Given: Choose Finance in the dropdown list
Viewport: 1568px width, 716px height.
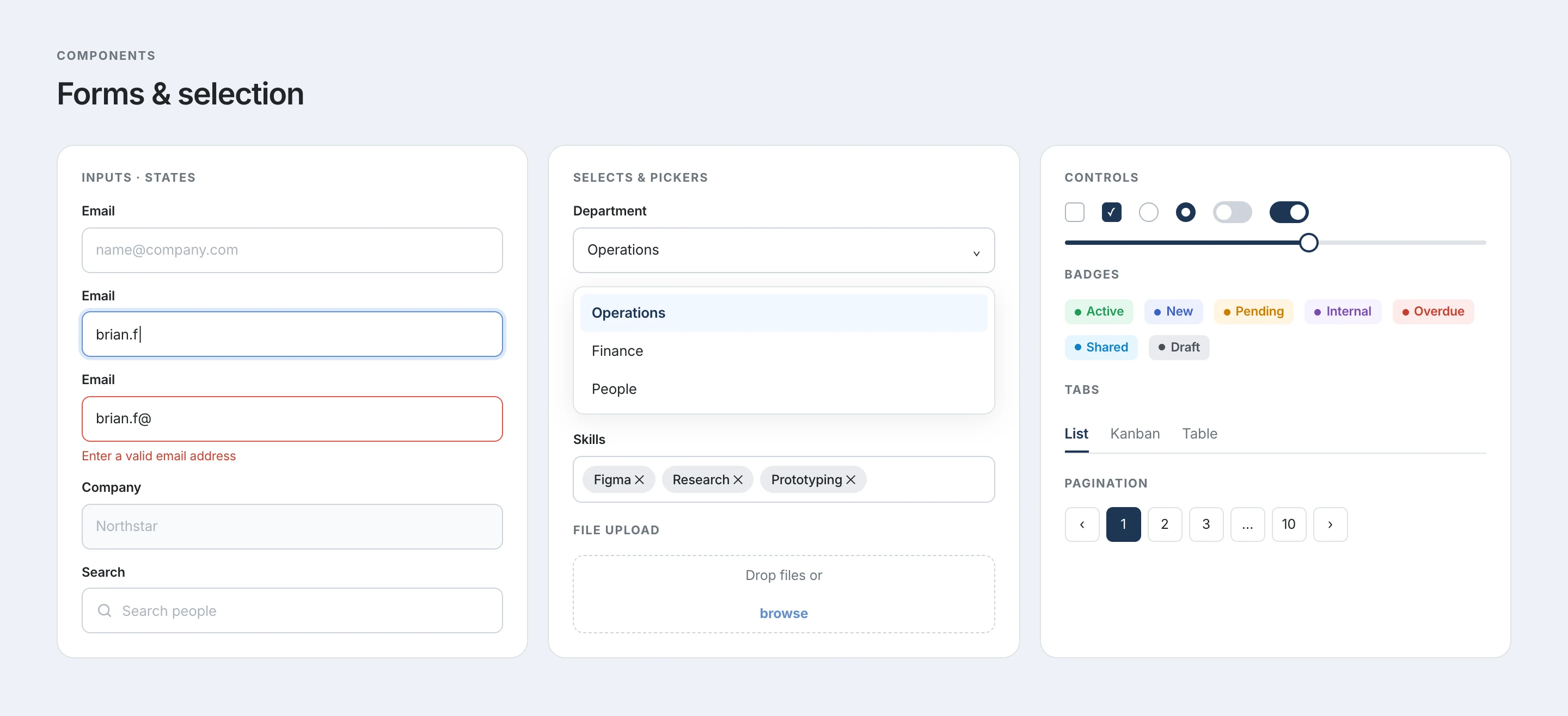Looking at the screenshot, I should (783, 351).
